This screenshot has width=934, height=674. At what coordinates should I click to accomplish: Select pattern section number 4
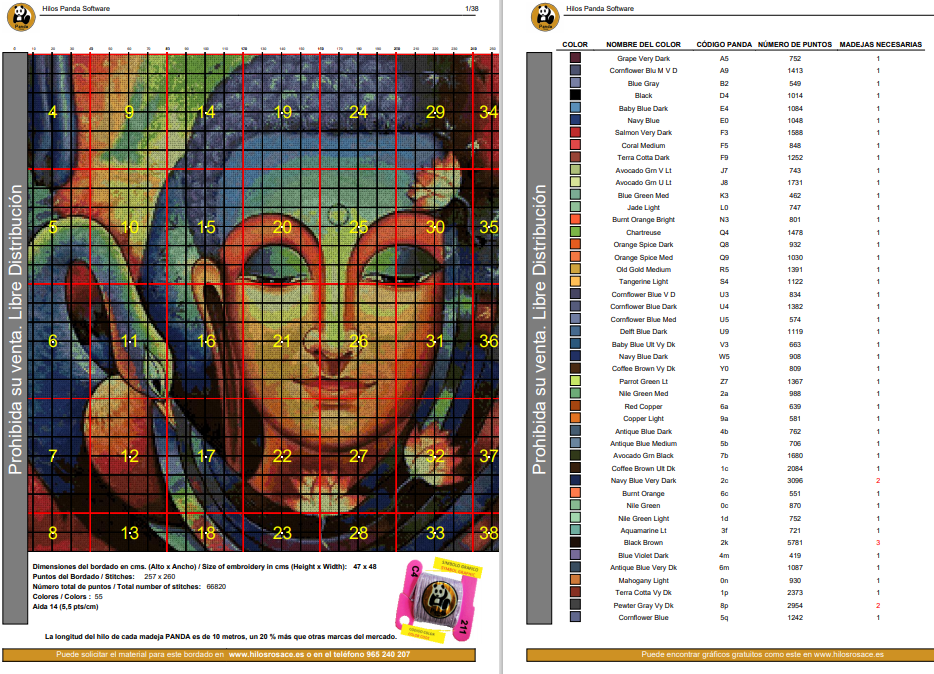(53, 112)
